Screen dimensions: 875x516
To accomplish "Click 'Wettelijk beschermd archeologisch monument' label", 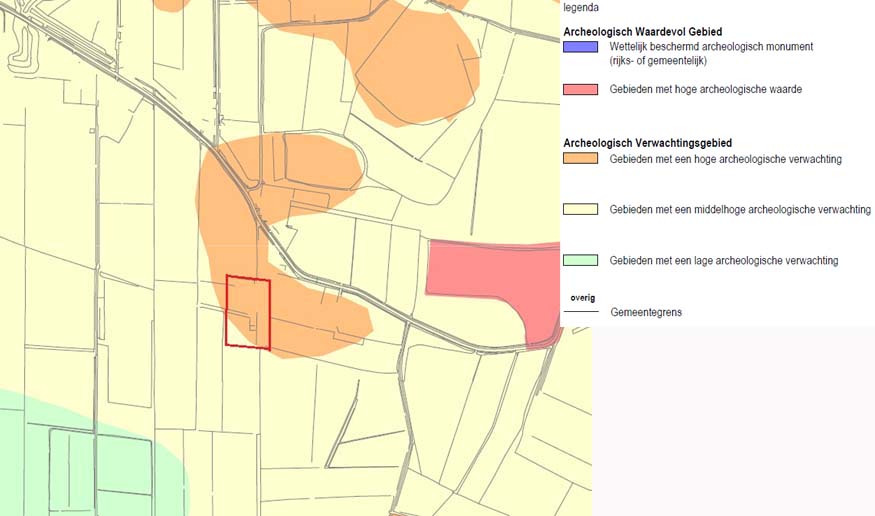I will tap(711, 47).
